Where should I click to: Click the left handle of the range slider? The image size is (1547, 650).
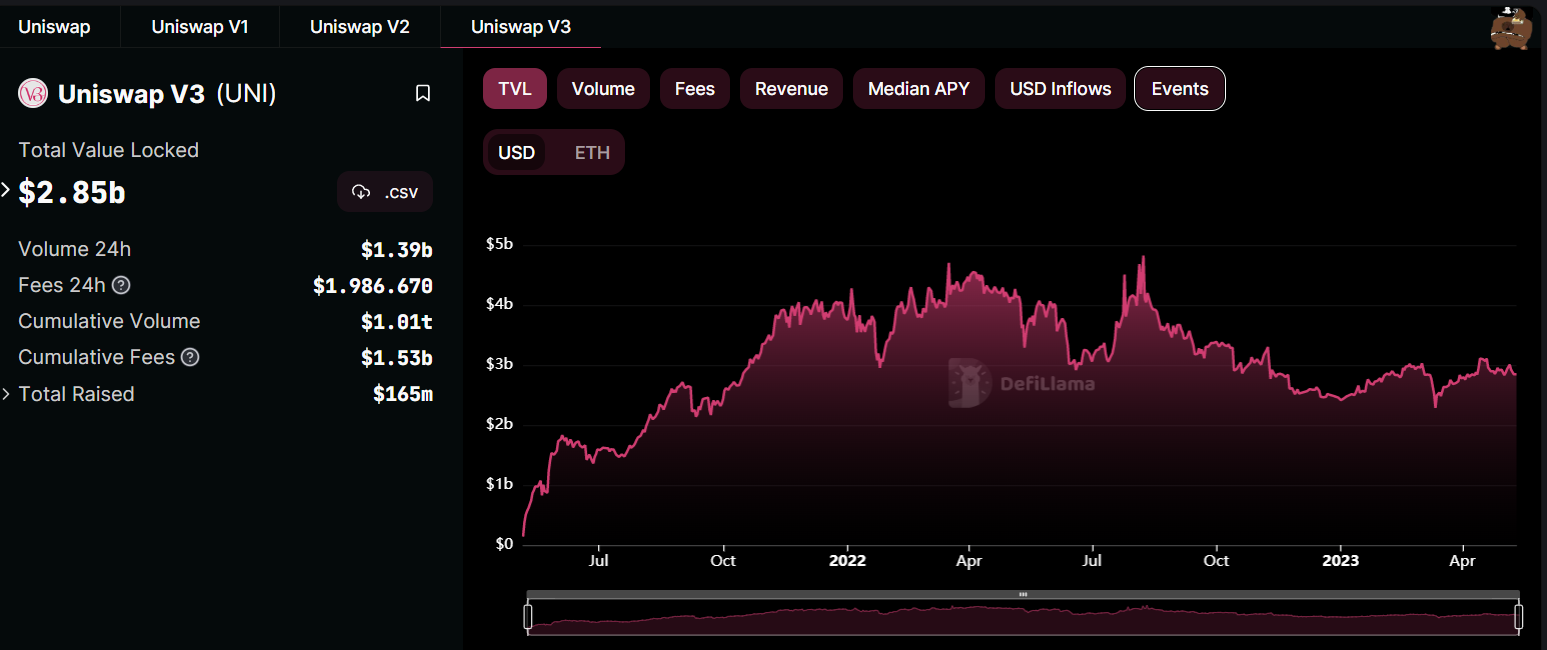[x=528, y=616]
